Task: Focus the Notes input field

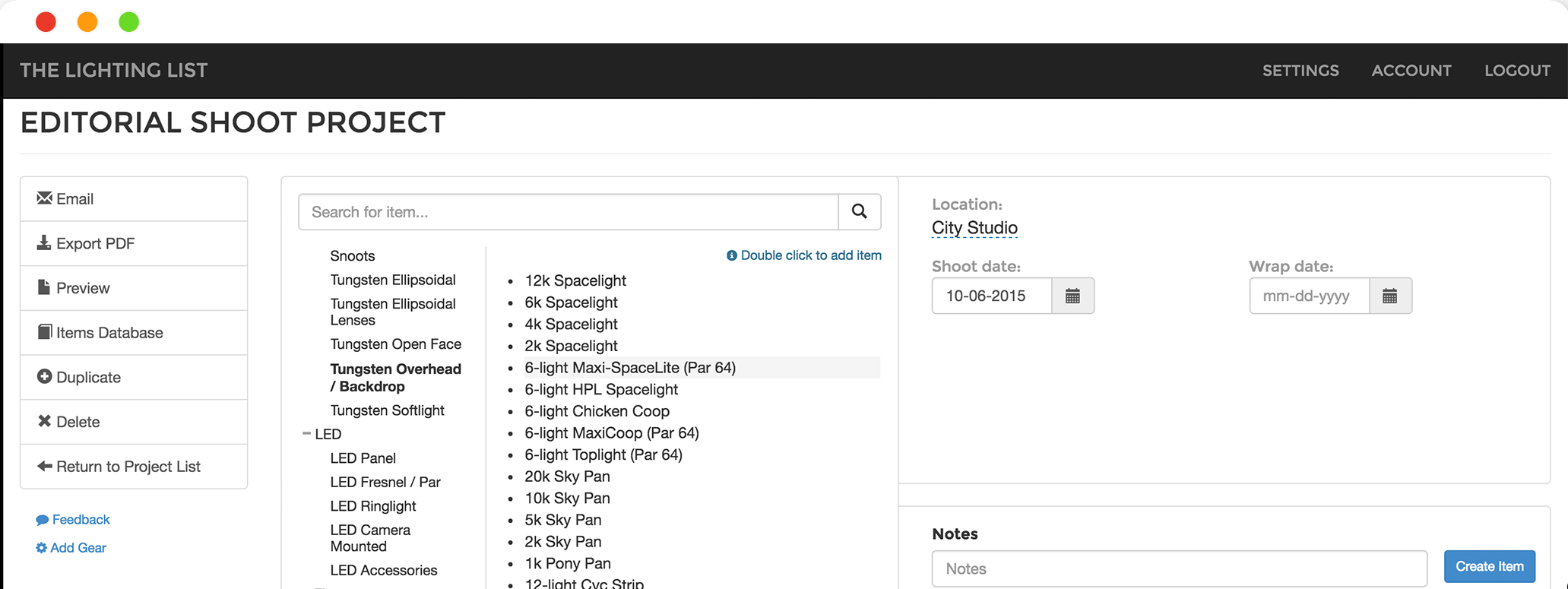Action: tap(1180, 569)
